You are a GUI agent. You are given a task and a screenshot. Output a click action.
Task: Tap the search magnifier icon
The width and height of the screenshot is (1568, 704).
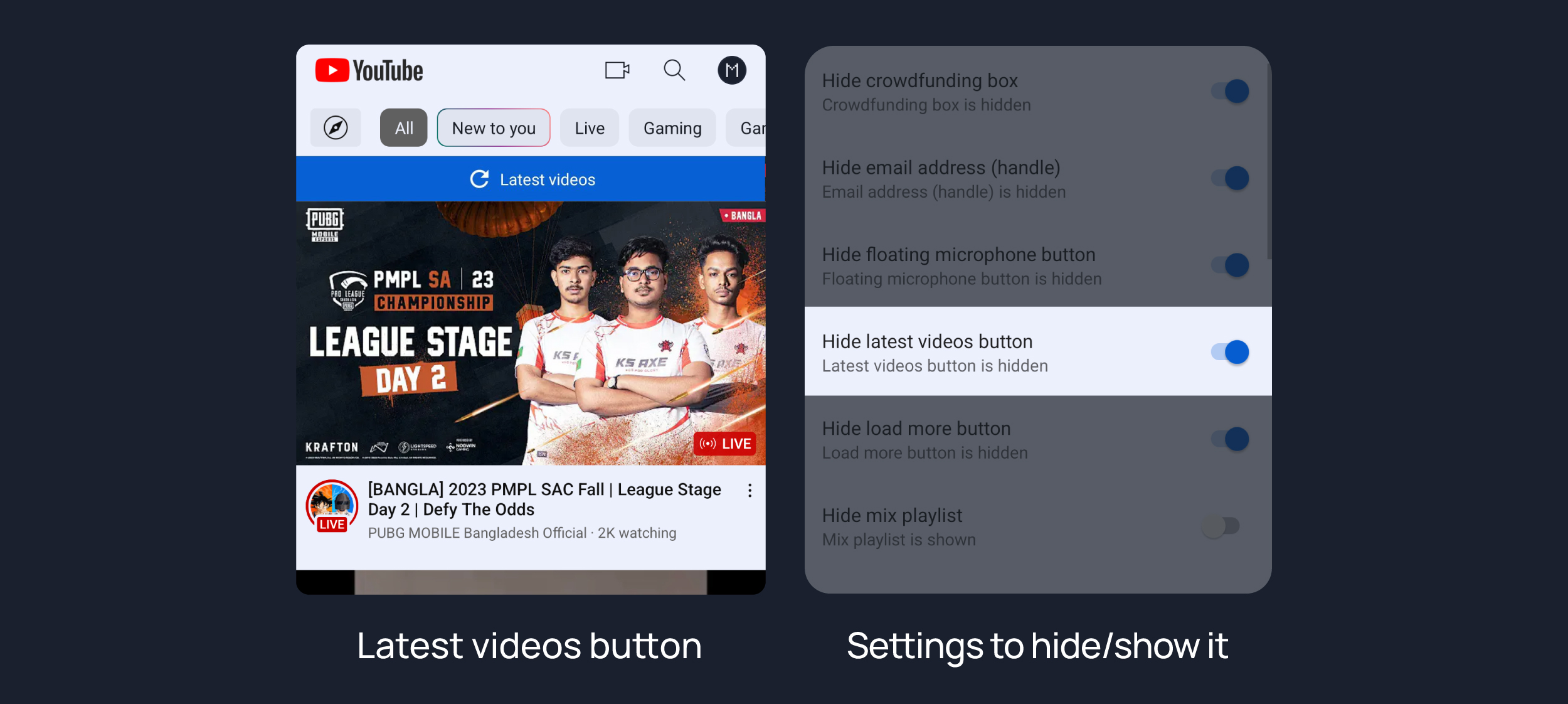coord(674,70)
